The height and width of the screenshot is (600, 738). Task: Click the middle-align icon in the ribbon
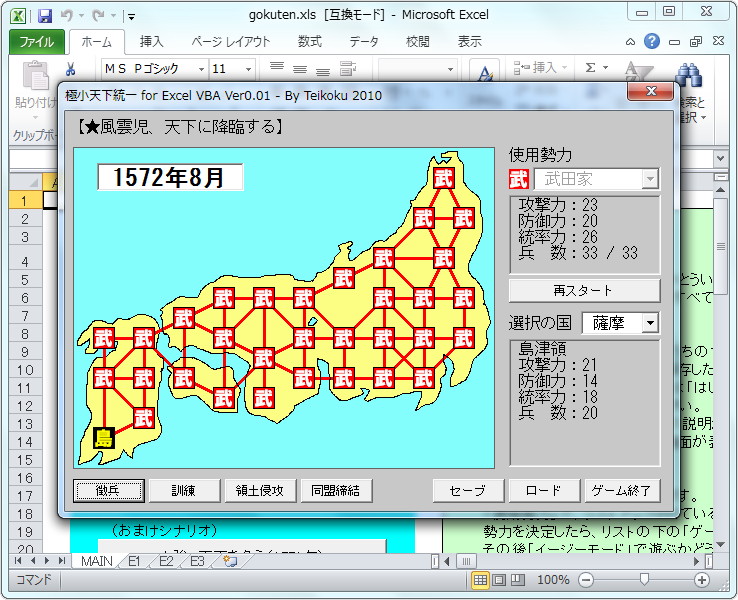pos(300,70)
